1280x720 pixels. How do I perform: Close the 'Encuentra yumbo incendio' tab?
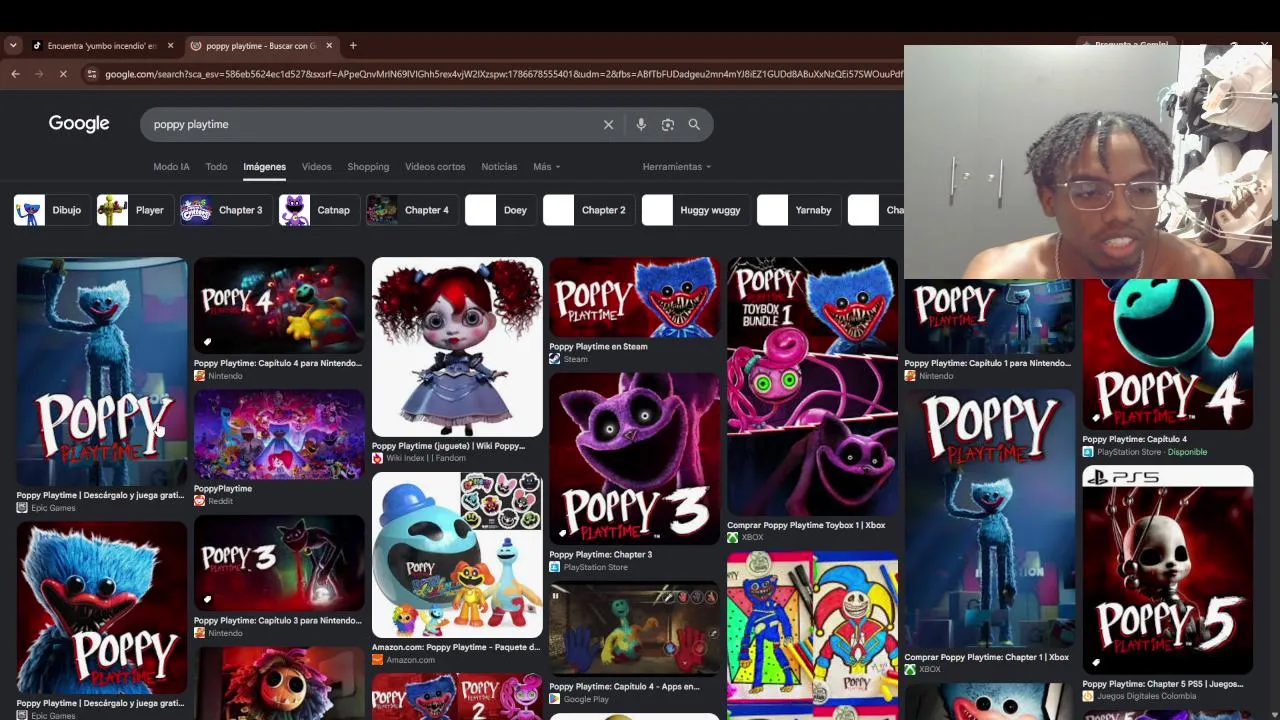[170, 45]
